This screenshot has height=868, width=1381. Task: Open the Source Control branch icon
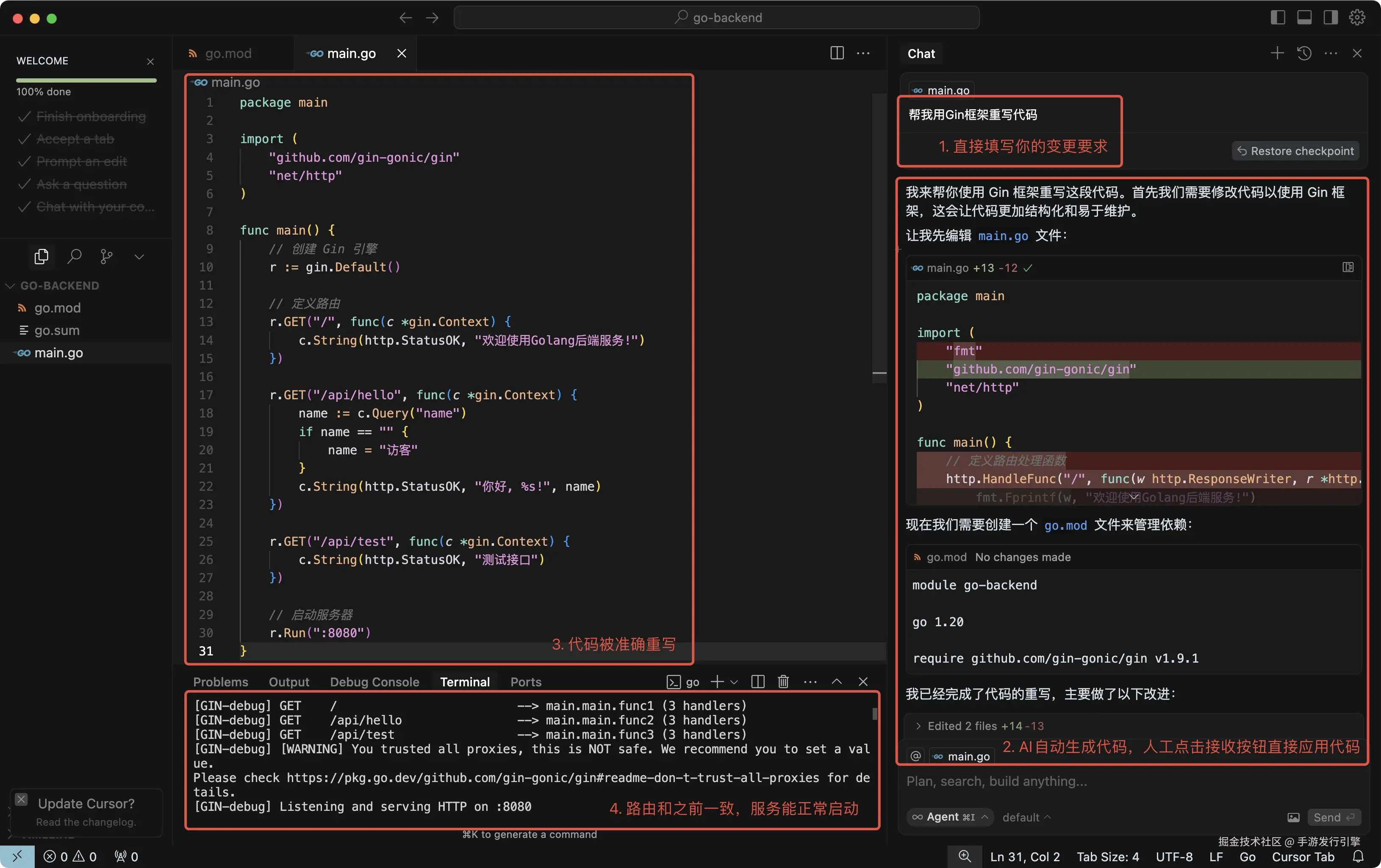(x=106, y=256)
